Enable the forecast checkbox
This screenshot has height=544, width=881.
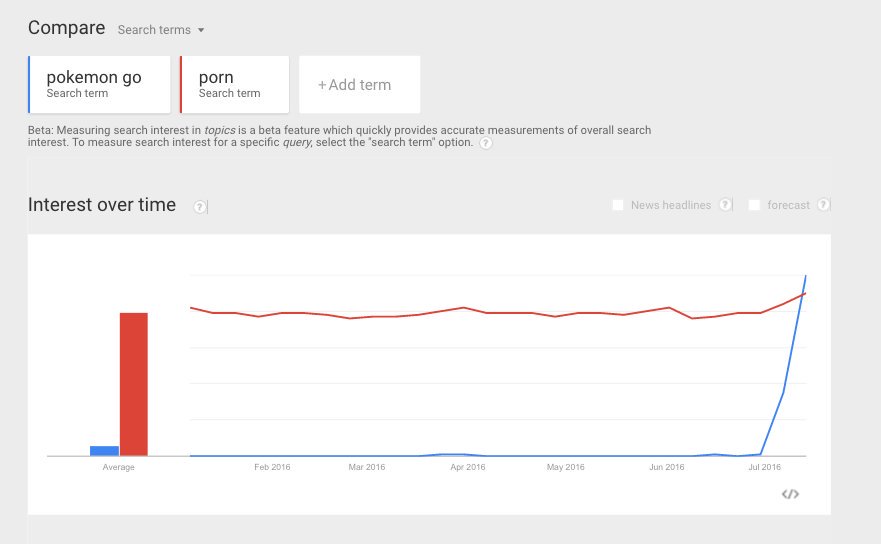(755, 205)
